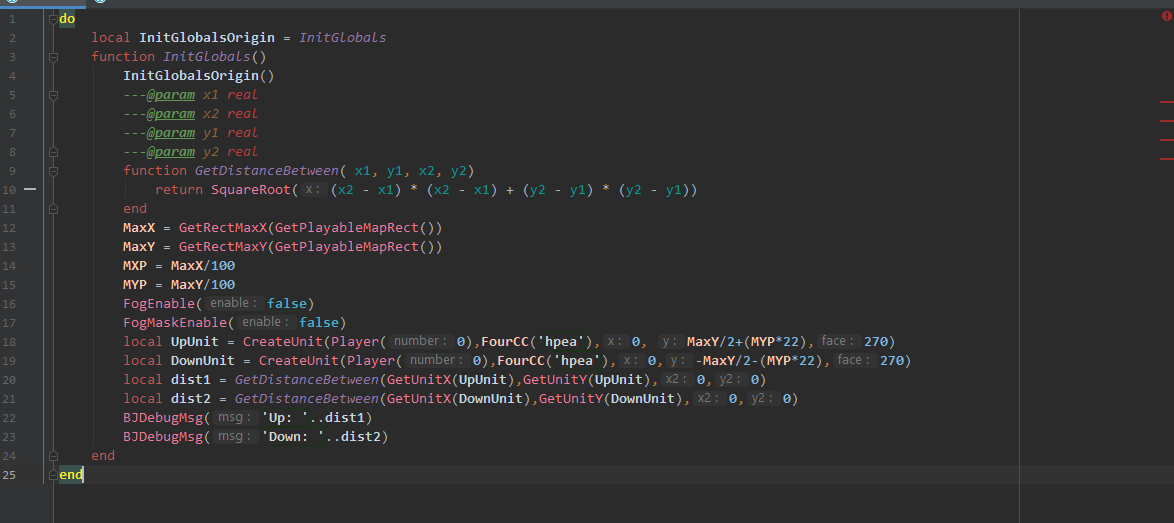Screen dimensions: 1174x523
Task: Click 'BJDebugMsg' on line 22
Action: (163, 418)
